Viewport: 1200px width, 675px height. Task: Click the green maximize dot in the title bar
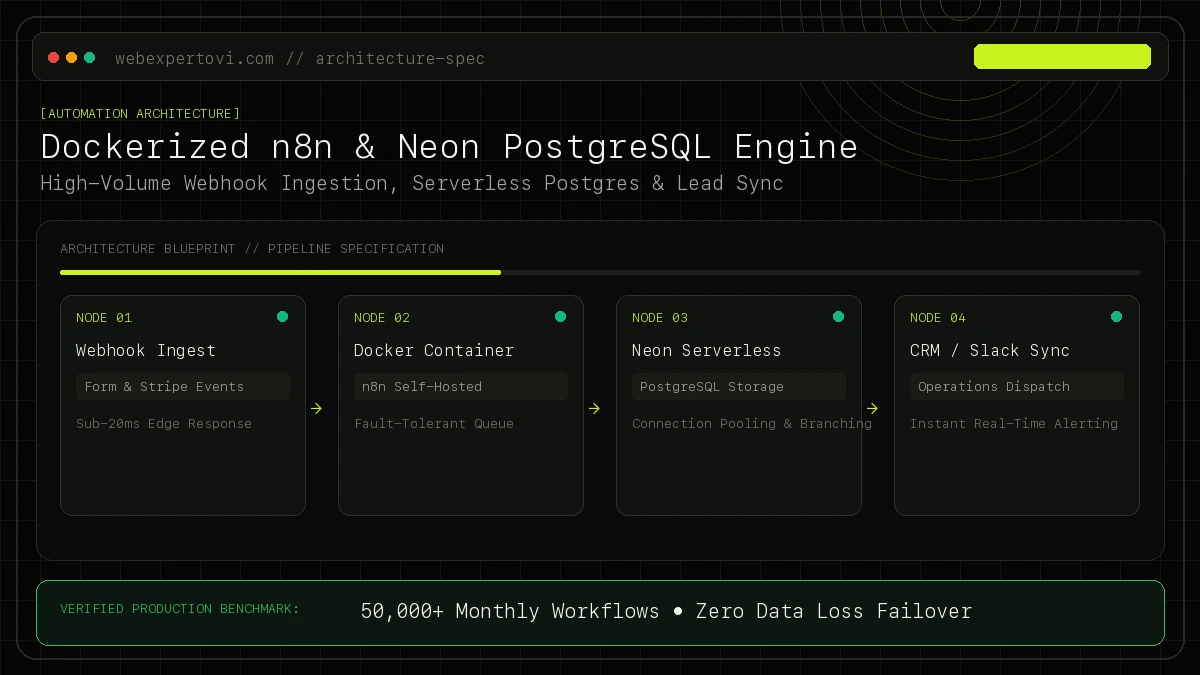[x=90, y=58]
